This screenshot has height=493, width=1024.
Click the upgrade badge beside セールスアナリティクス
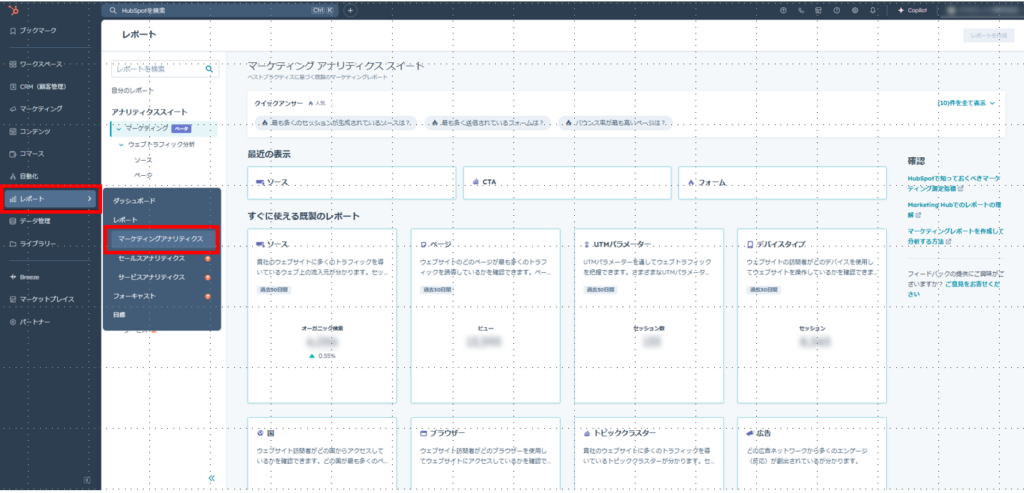point(208,259)
